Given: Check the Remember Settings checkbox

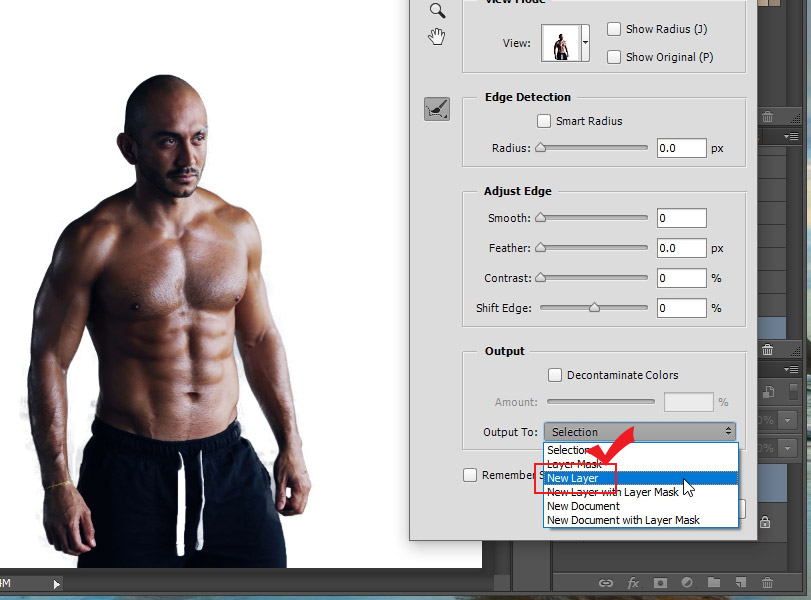Looking at the screenshot, I should pos(470,475).
